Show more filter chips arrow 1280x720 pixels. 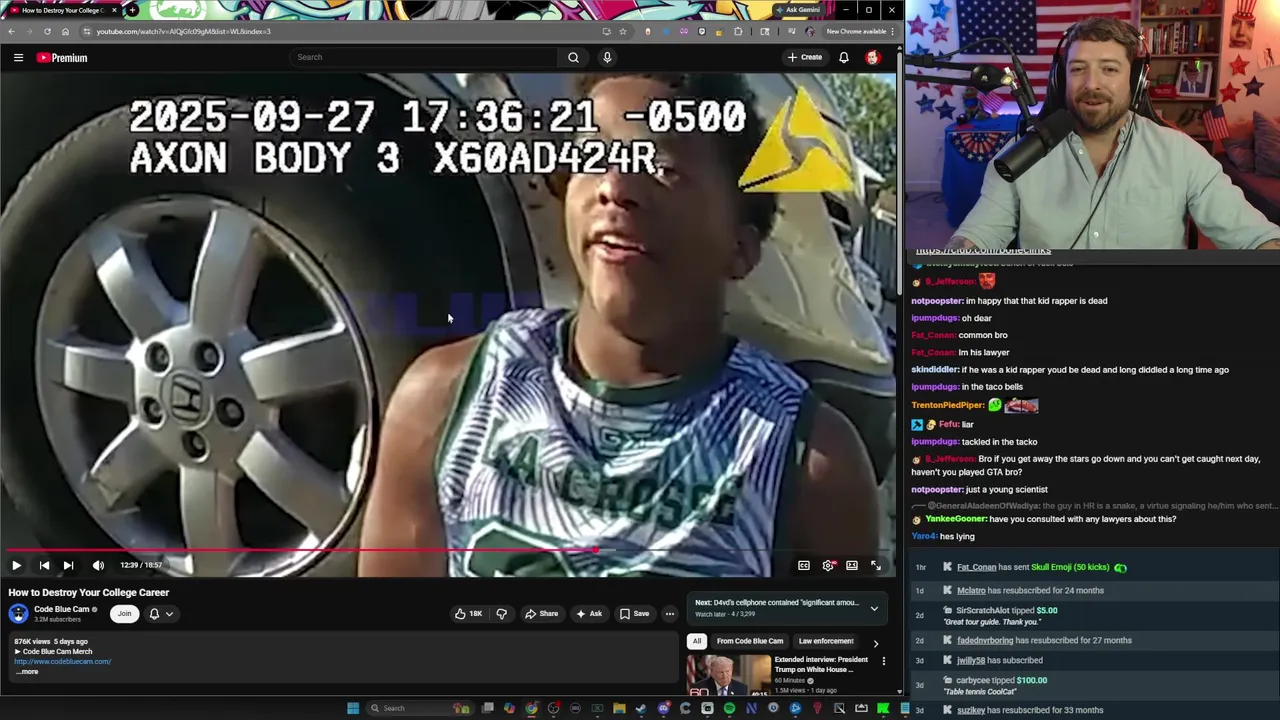875,643
